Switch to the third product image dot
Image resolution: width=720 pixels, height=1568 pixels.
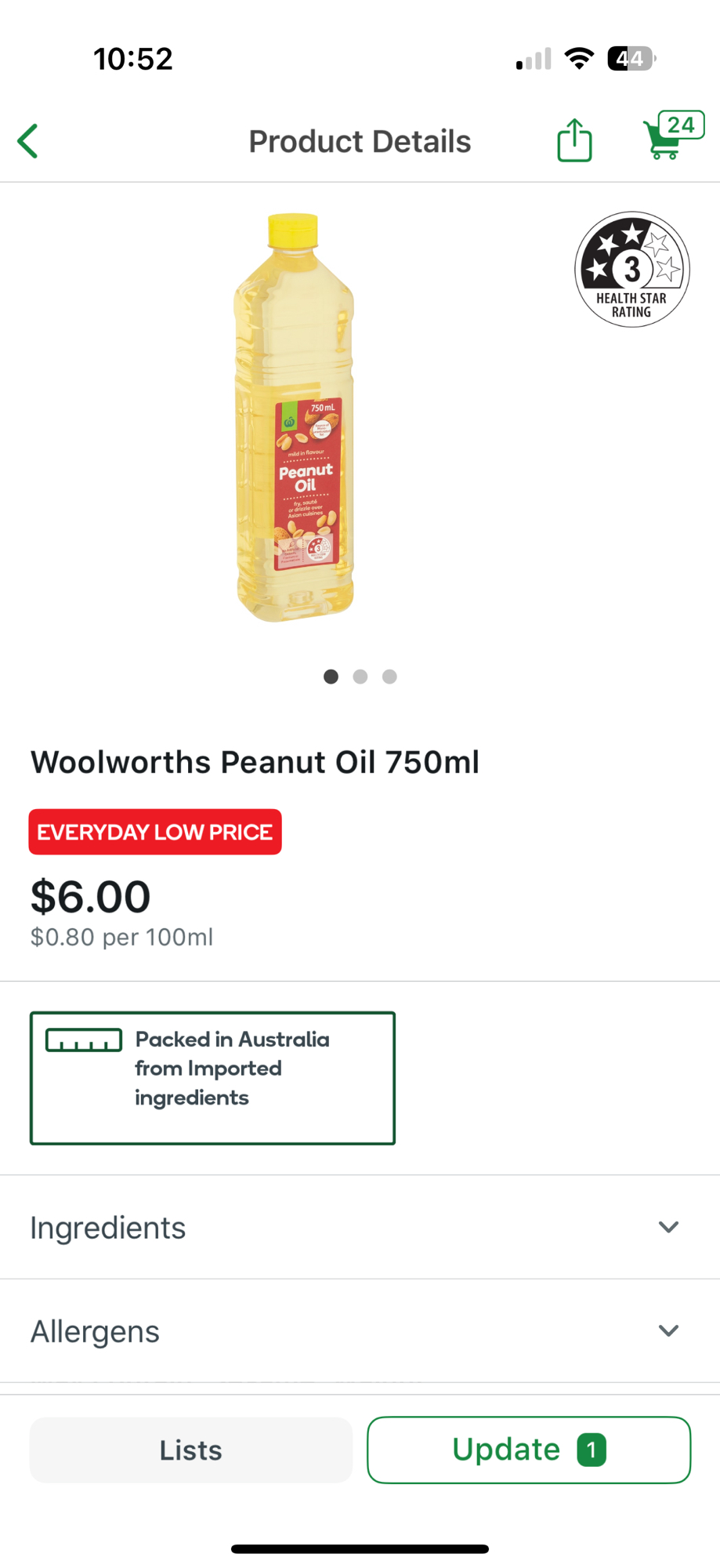coord(389,677)
